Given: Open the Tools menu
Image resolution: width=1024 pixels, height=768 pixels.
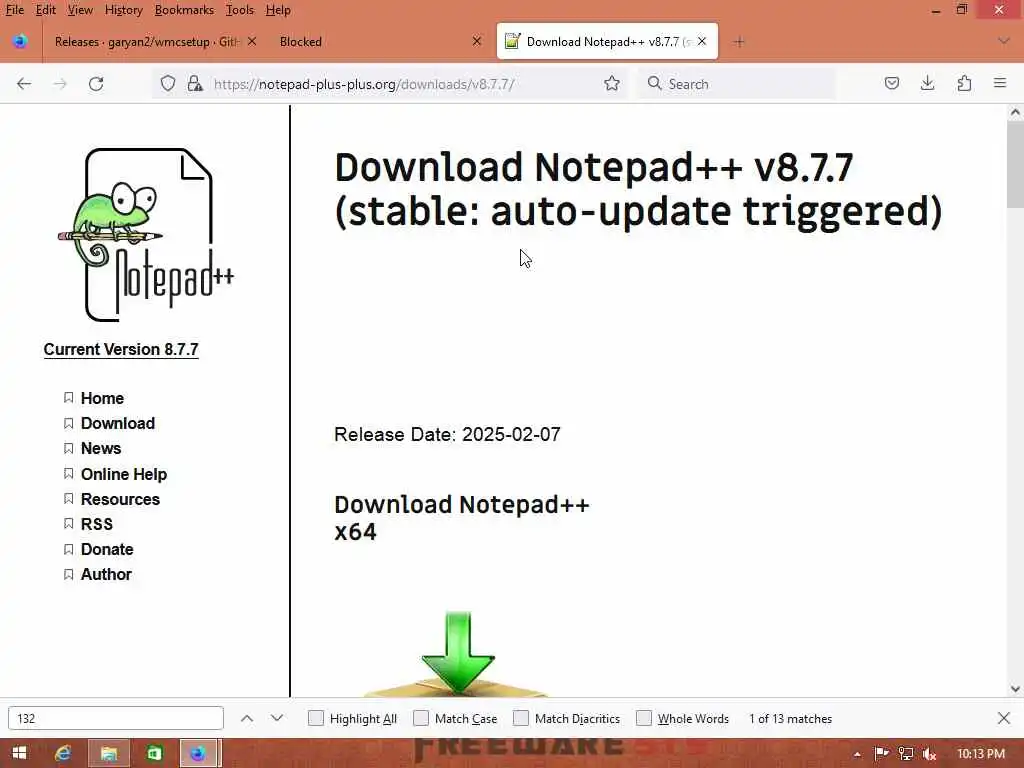Looking at the screenshot, I should 240,10.
